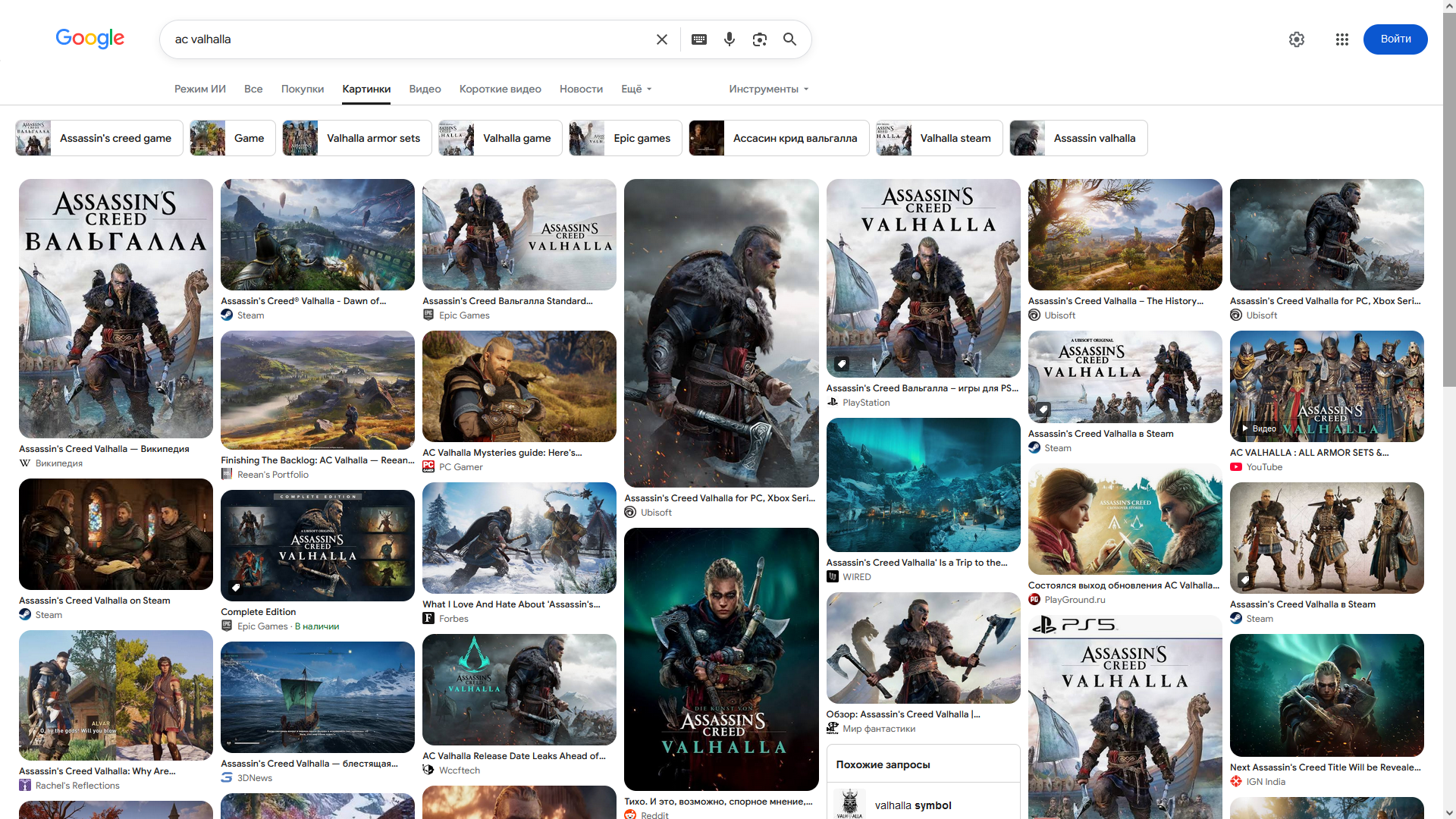
Task: Click WIRED source icon
Action: click(833, 577)
